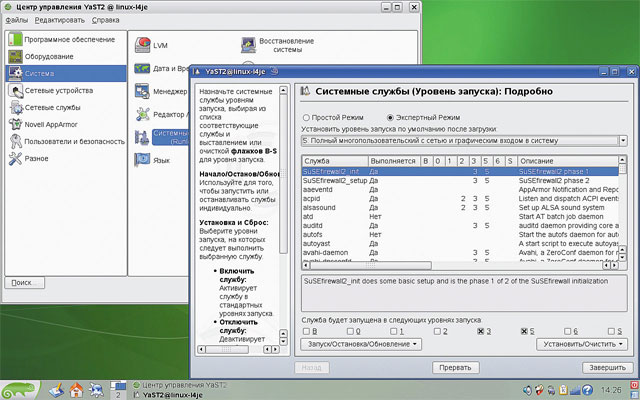Open Редактировать menu
Viewport: 640px width, 400px height.
[x=60, y=20]
